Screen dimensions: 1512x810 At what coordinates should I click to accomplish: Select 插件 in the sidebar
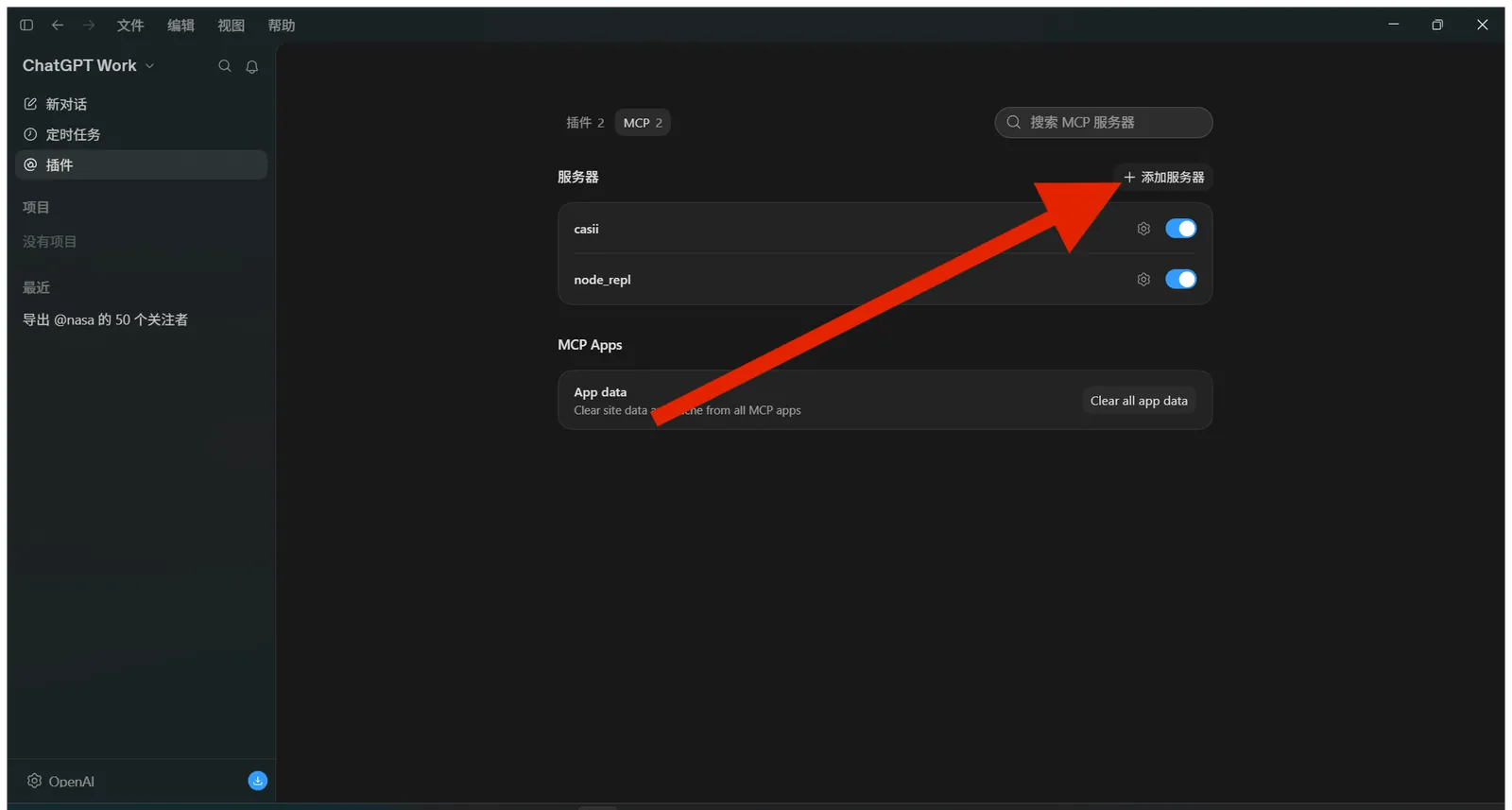tap(142, 164)
